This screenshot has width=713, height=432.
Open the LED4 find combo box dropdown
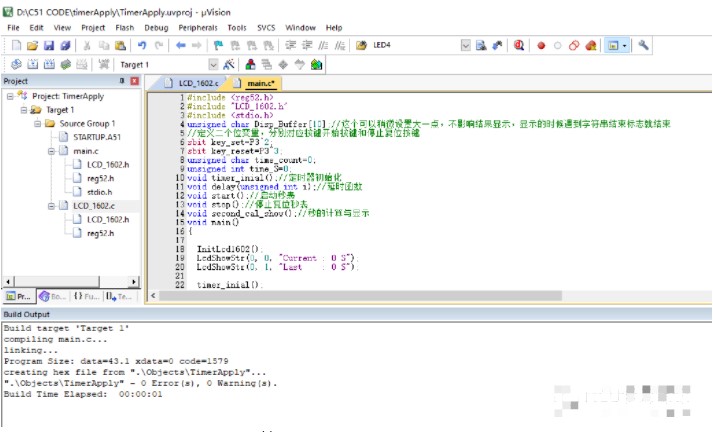[x=464, y=46]
